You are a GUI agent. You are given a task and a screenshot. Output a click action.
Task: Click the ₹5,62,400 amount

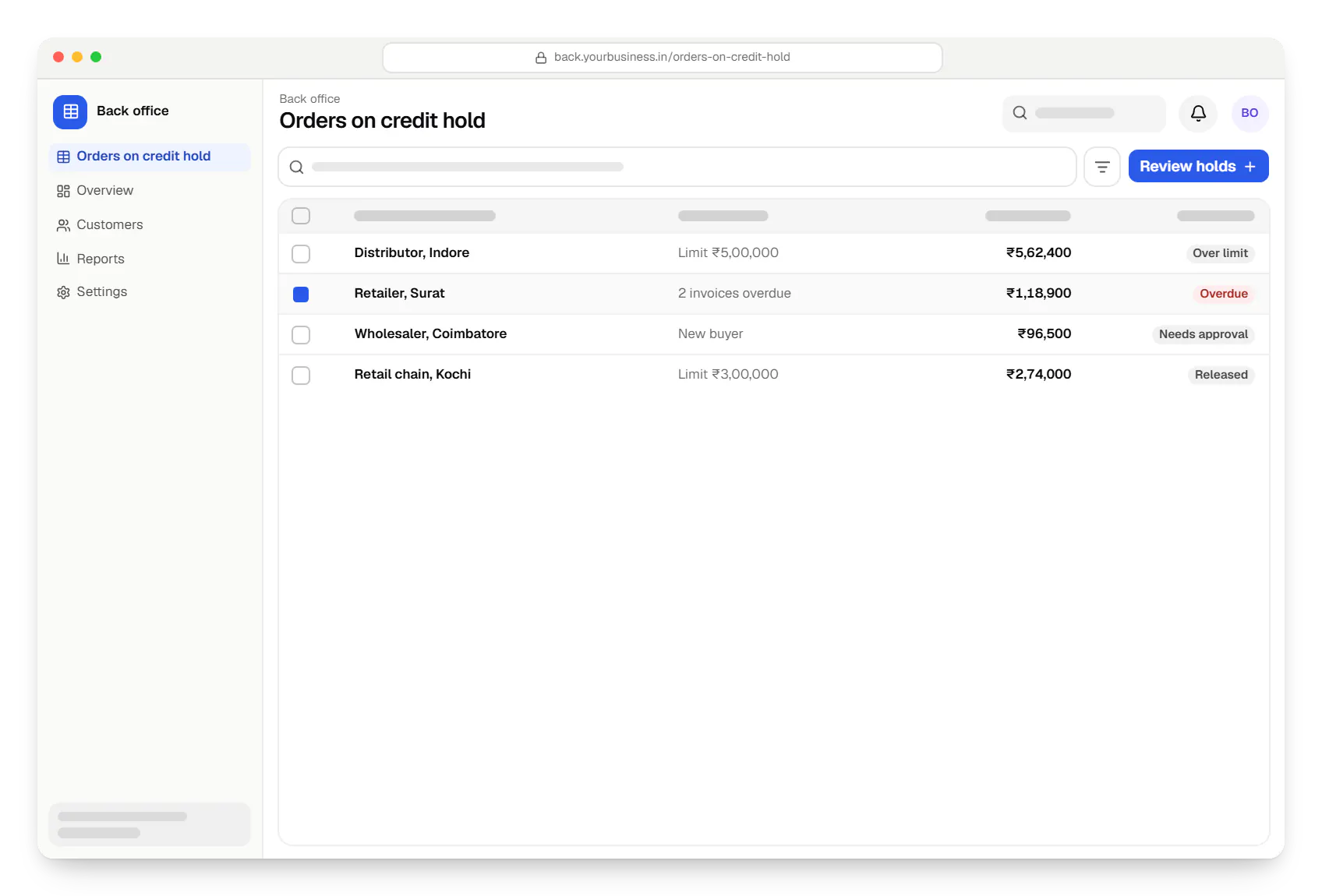[x=1038, y=252]
